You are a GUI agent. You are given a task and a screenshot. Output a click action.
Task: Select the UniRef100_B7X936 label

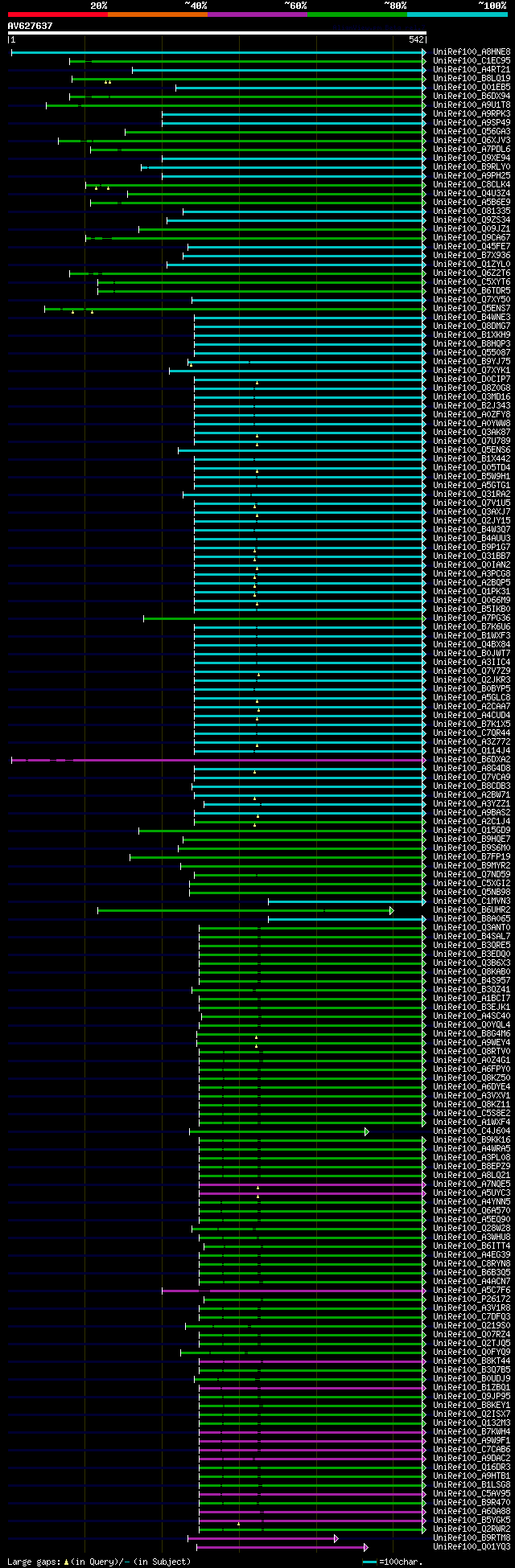(472, 255)
